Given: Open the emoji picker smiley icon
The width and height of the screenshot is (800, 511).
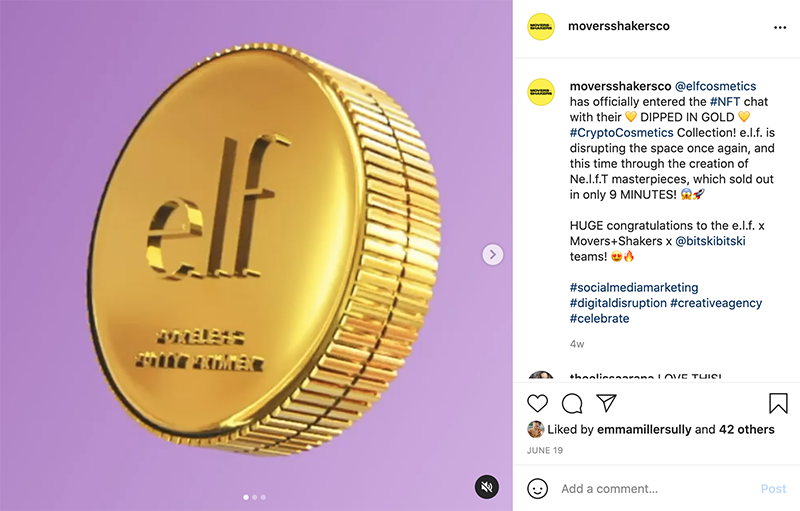Looking at the screenshot, I should click(538, 489).
